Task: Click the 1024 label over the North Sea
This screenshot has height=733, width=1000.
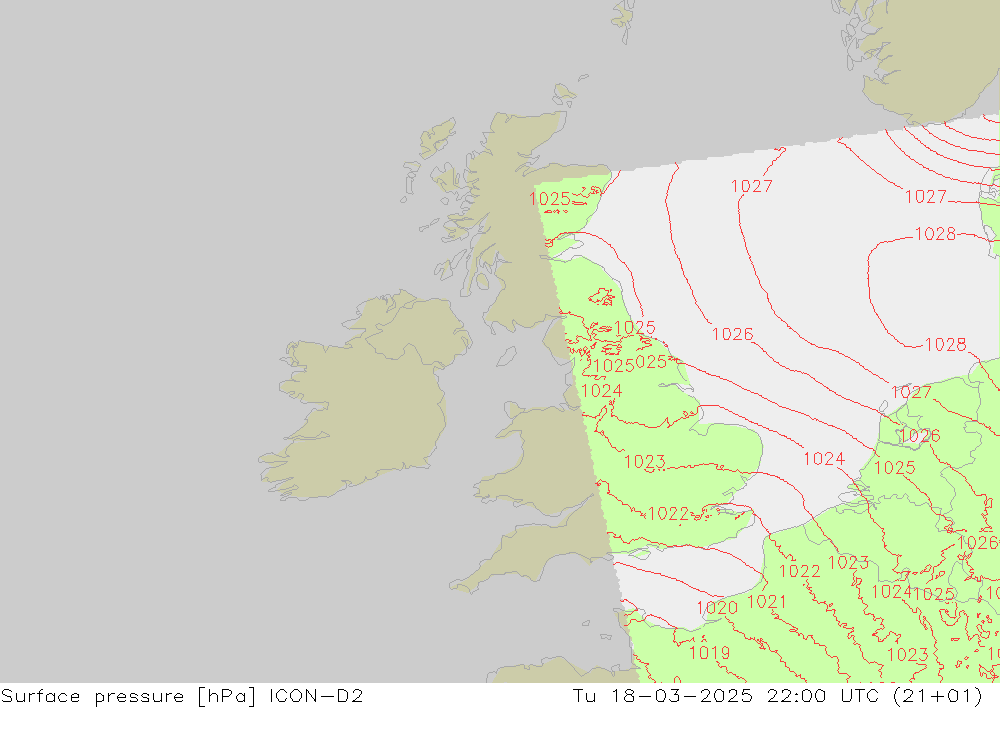Action: coord(823,459)
